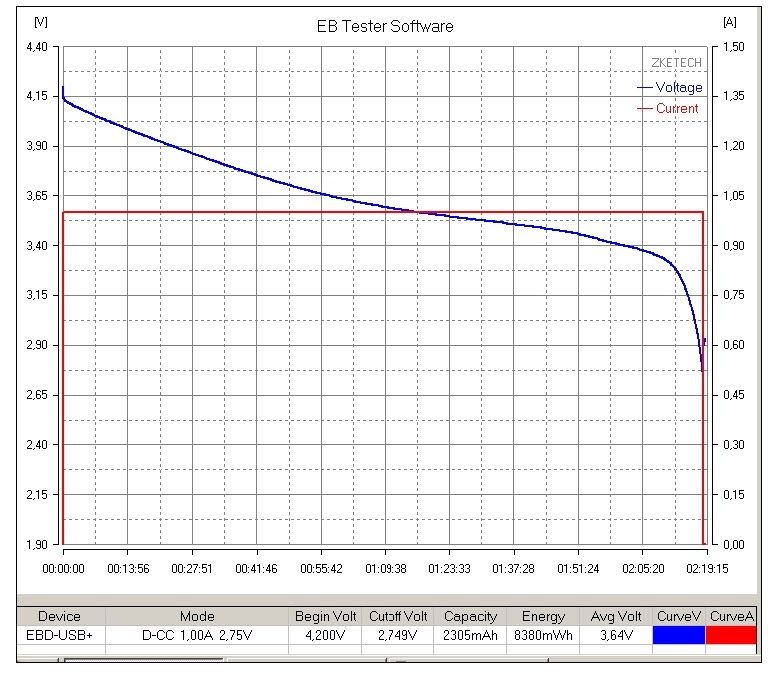Select the Current legend entry

pyautogui.click(x=677, y=109)
